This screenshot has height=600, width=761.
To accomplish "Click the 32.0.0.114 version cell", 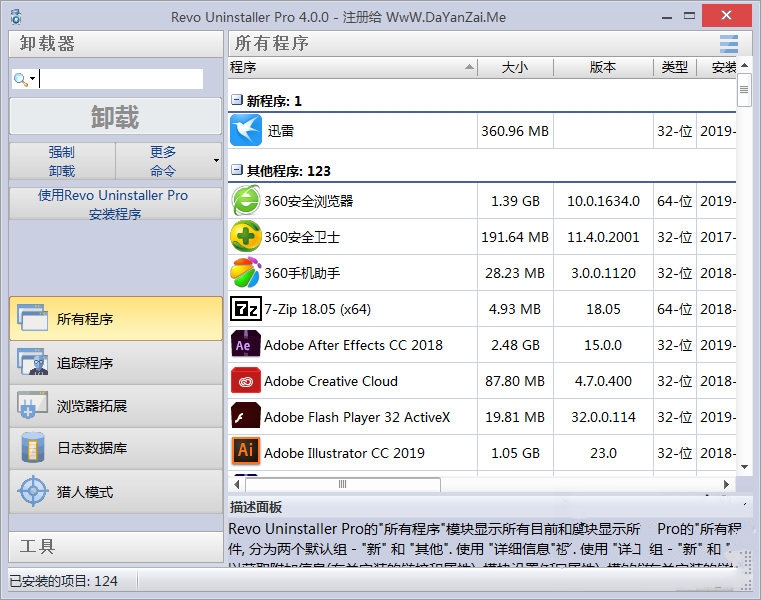I will coord(603,417).
